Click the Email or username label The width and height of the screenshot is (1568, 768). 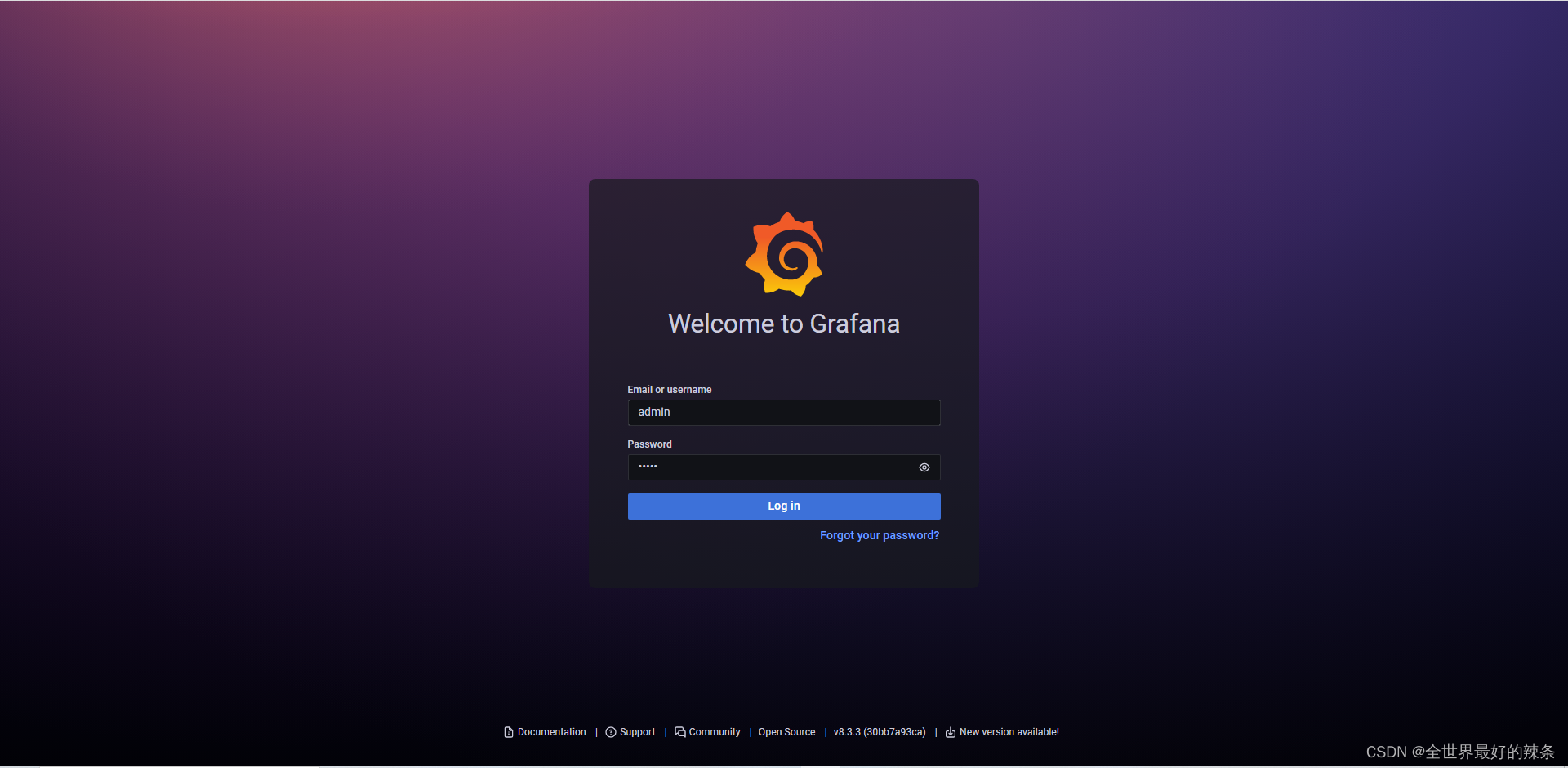point(669,390)
